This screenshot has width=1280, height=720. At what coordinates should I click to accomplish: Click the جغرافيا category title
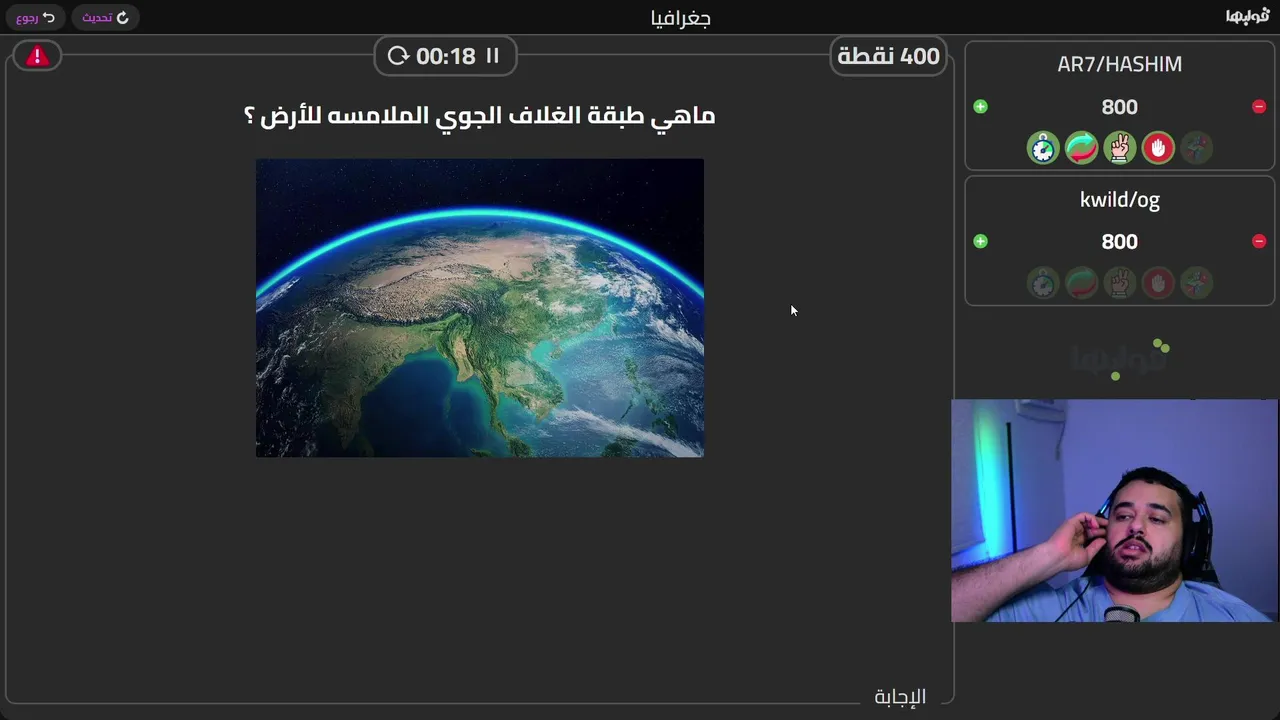click(680, 18)
